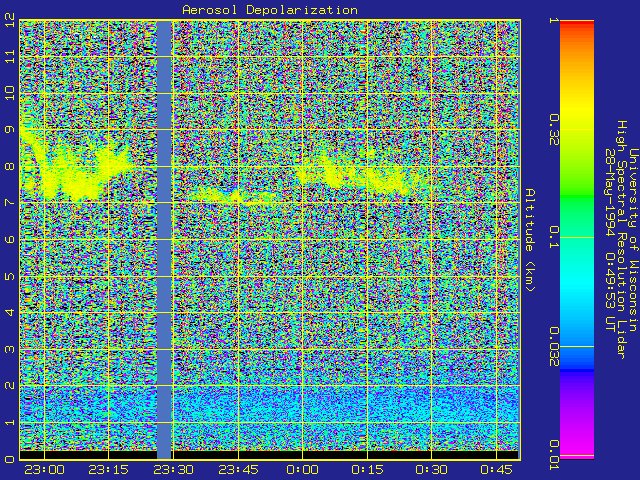Click the 0:00 time axis label
The image size is (640, 480).
click(302, 469)
